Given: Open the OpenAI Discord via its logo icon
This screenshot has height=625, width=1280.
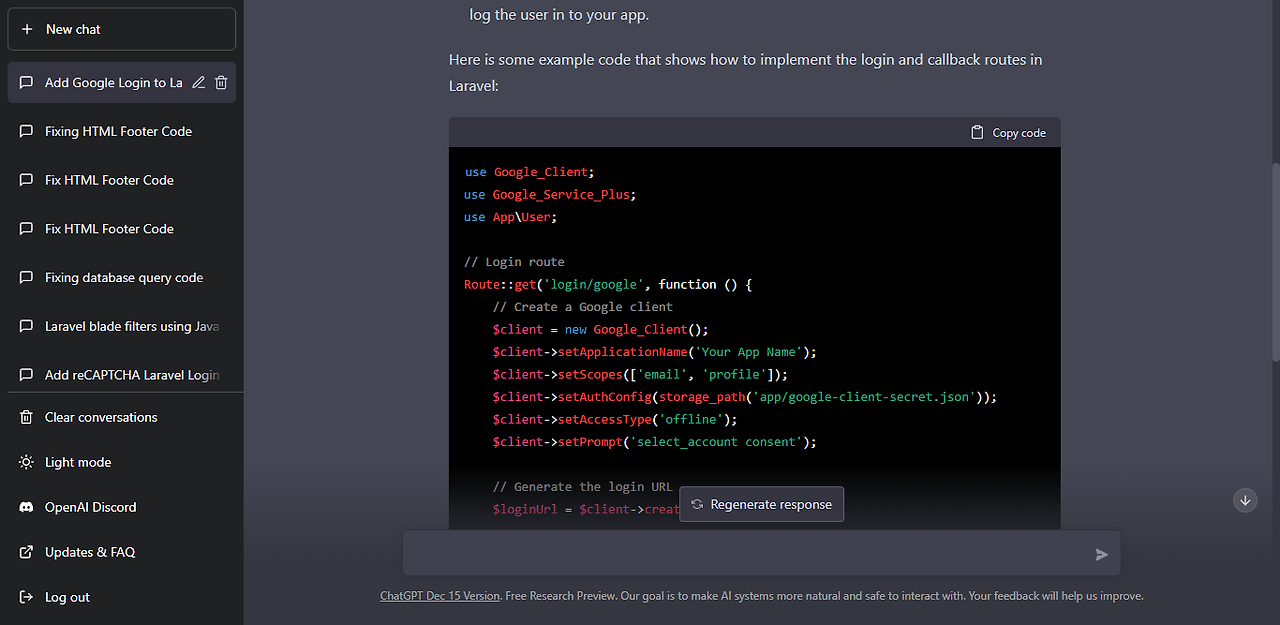Looking at the screenshot, I should pyautogui.click(x=25, y=507).
